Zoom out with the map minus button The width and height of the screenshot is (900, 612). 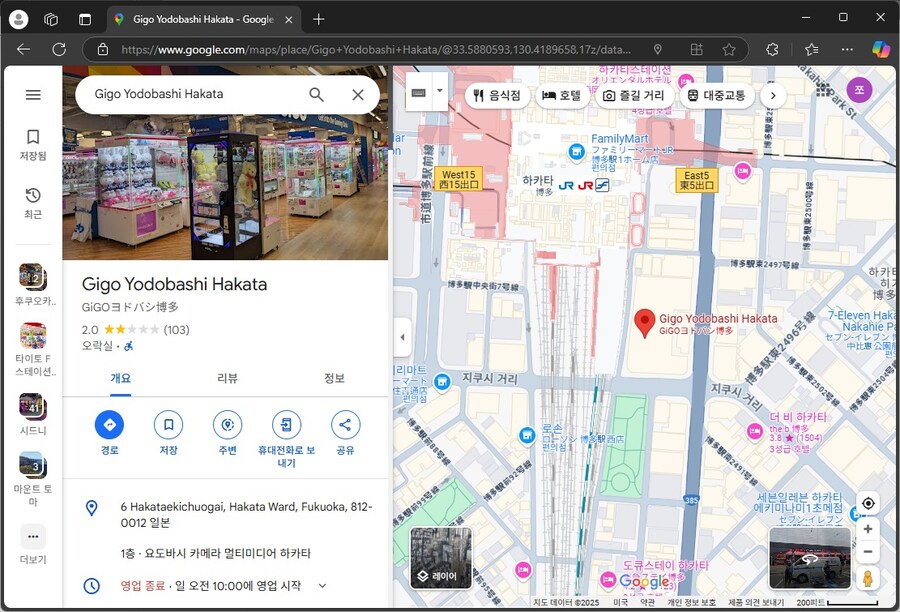click(x=868, y=552)
